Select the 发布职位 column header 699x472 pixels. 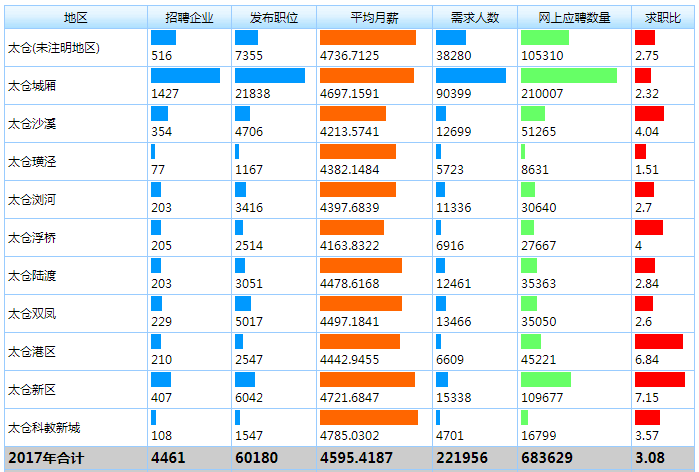274,17
